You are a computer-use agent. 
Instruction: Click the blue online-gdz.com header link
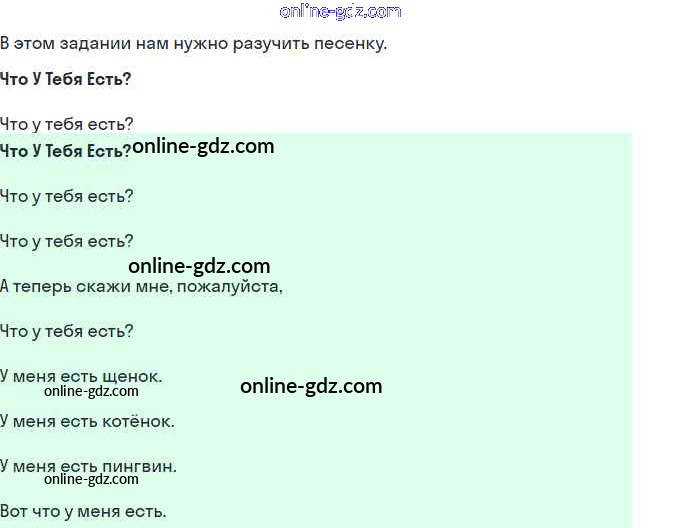click(340, 12)
